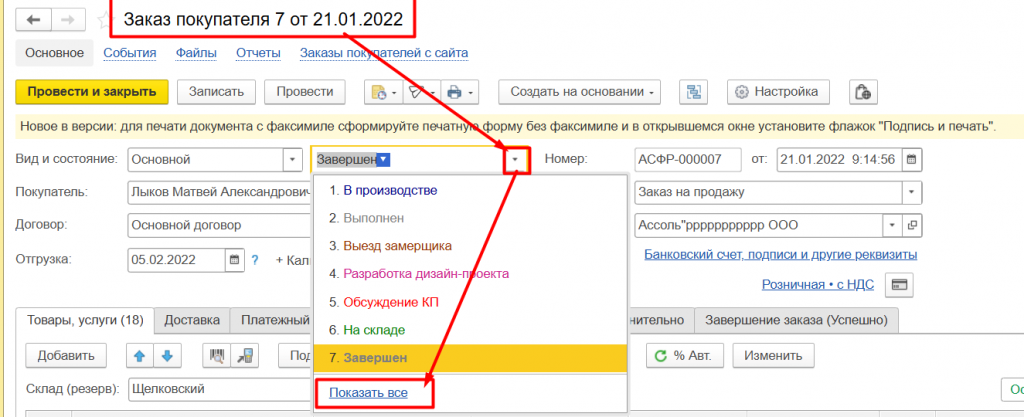Screen dimensions: 1024x417
Task: Open the 'События' navigation link
Action: pyautogui.click(x=129, y=53)
